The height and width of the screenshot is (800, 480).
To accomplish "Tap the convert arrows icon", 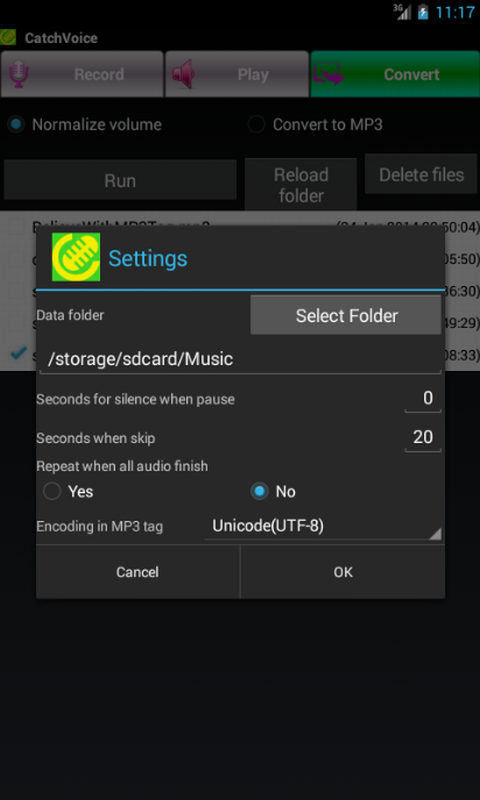I will point(328,74).
